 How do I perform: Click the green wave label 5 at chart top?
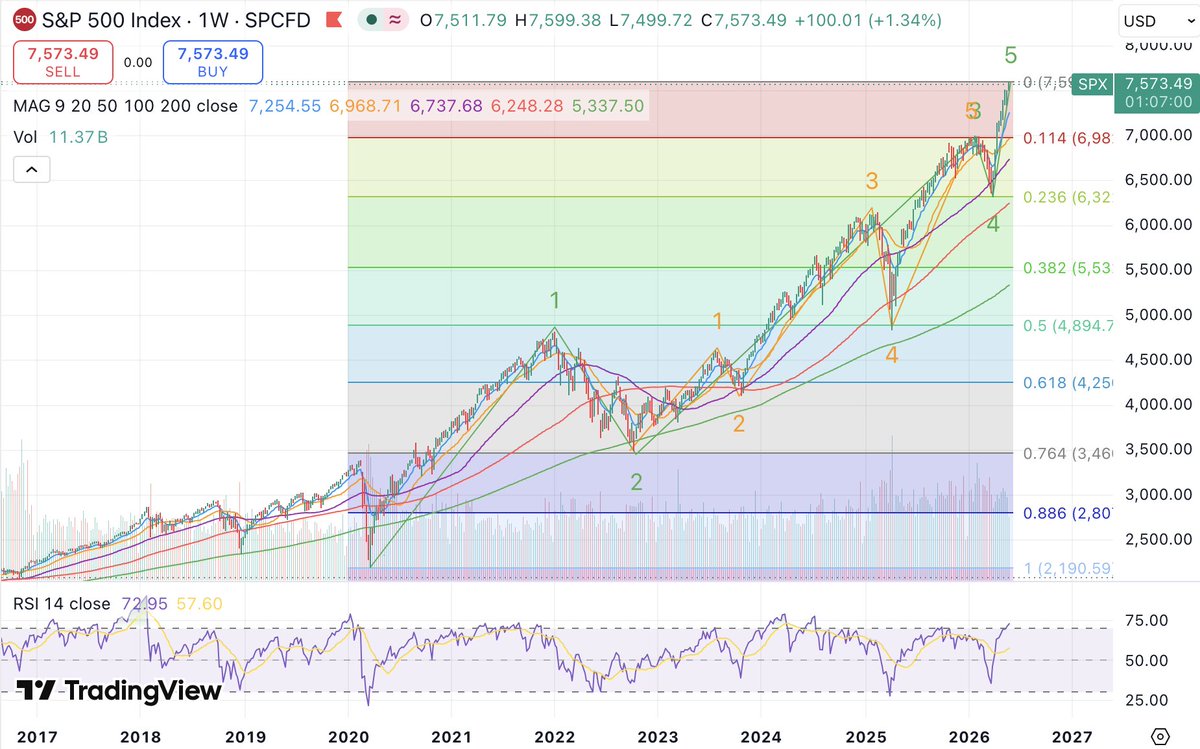pos(1011,56)
